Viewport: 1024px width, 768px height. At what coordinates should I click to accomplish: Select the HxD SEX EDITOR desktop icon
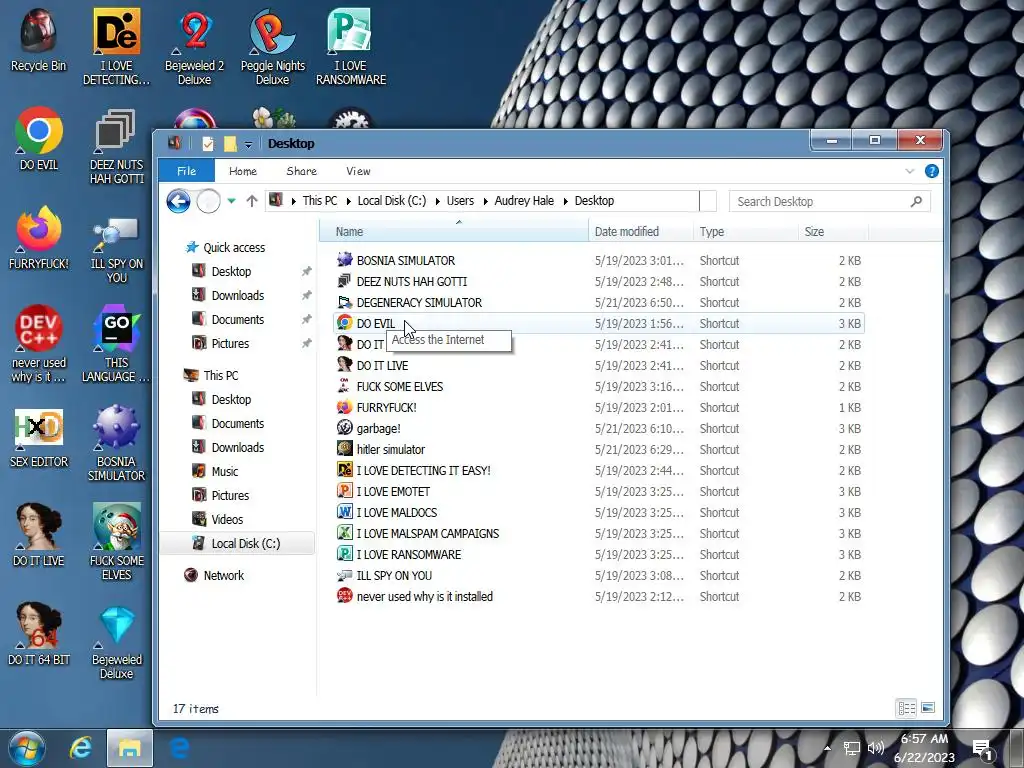pyautogui.click(x=39, y=438)
